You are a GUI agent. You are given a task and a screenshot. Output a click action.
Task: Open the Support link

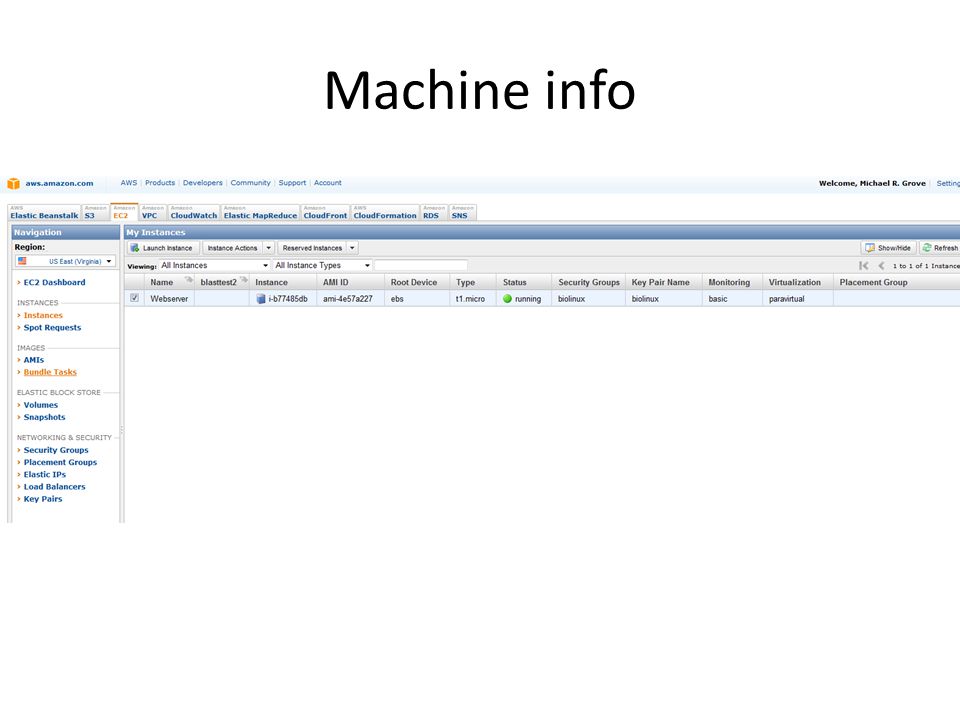292,183
